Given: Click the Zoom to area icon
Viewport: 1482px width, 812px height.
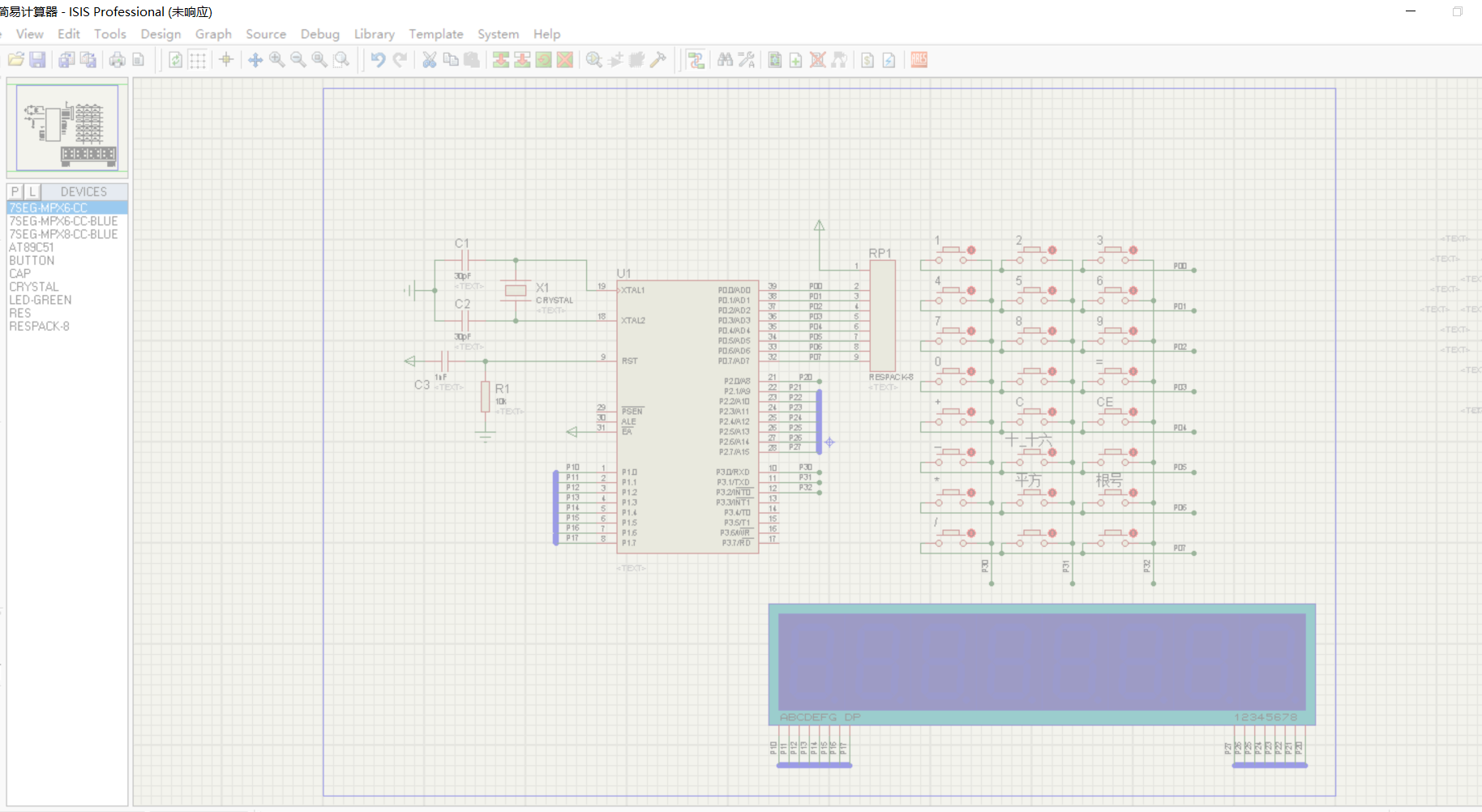Looking at the screenshot, I should pyautogui.click(x=341, y=60).
